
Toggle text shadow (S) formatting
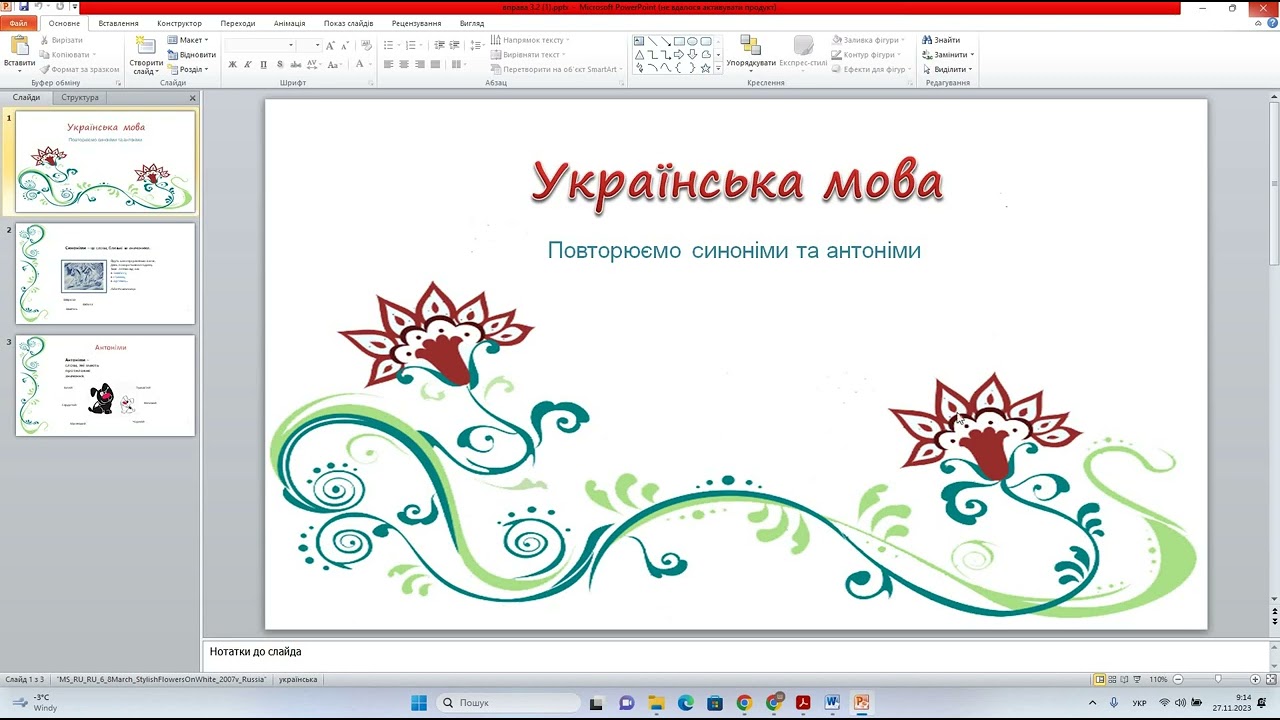(279, 64)
